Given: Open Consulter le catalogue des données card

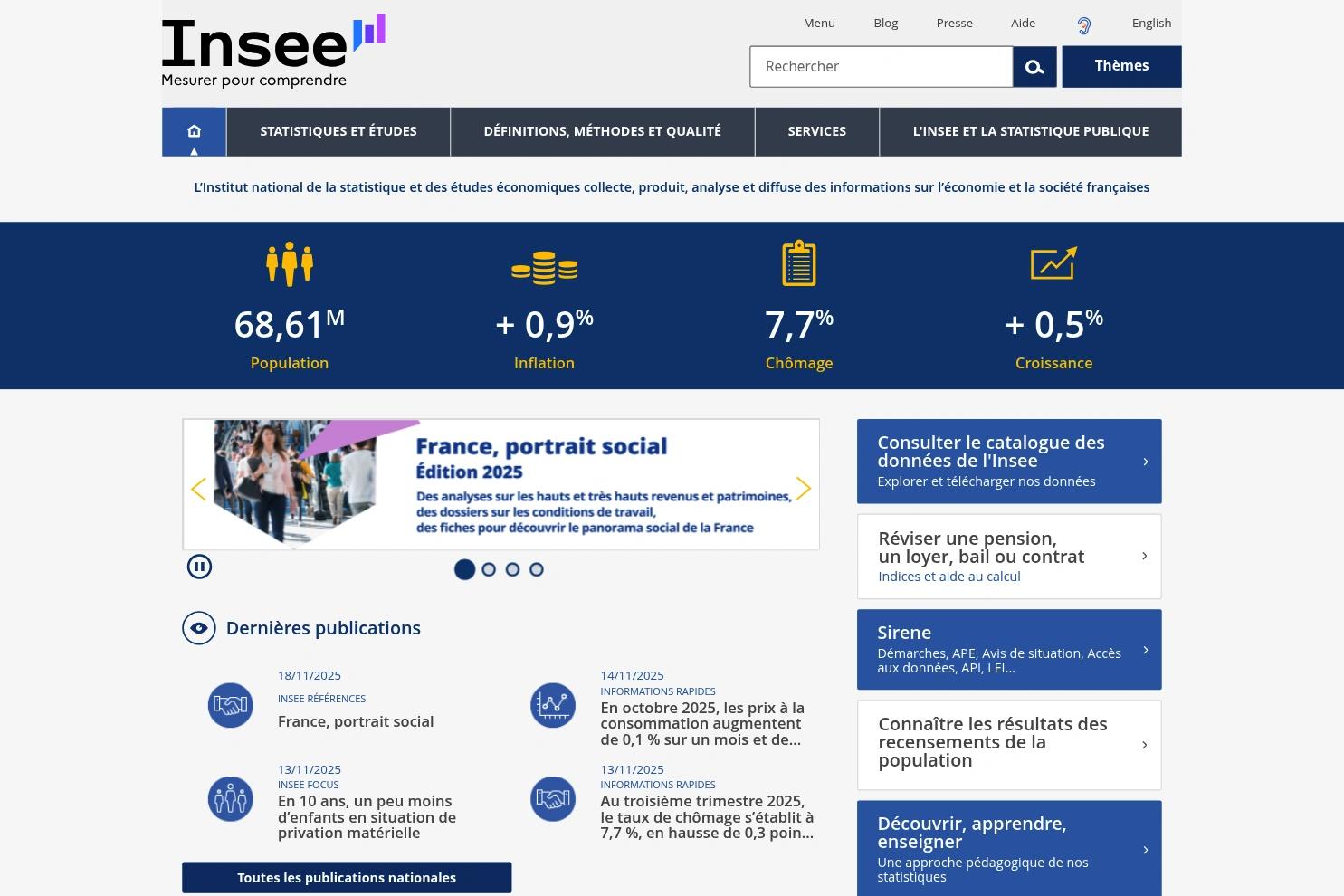Looking at the screenshot, I should click(1009, 462).
